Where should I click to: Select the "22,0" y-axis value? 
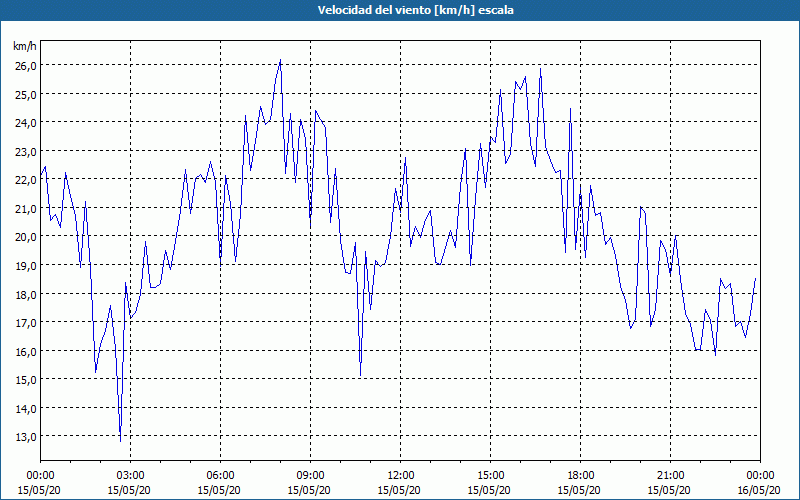pyautogui.click(x=25, y=180)
